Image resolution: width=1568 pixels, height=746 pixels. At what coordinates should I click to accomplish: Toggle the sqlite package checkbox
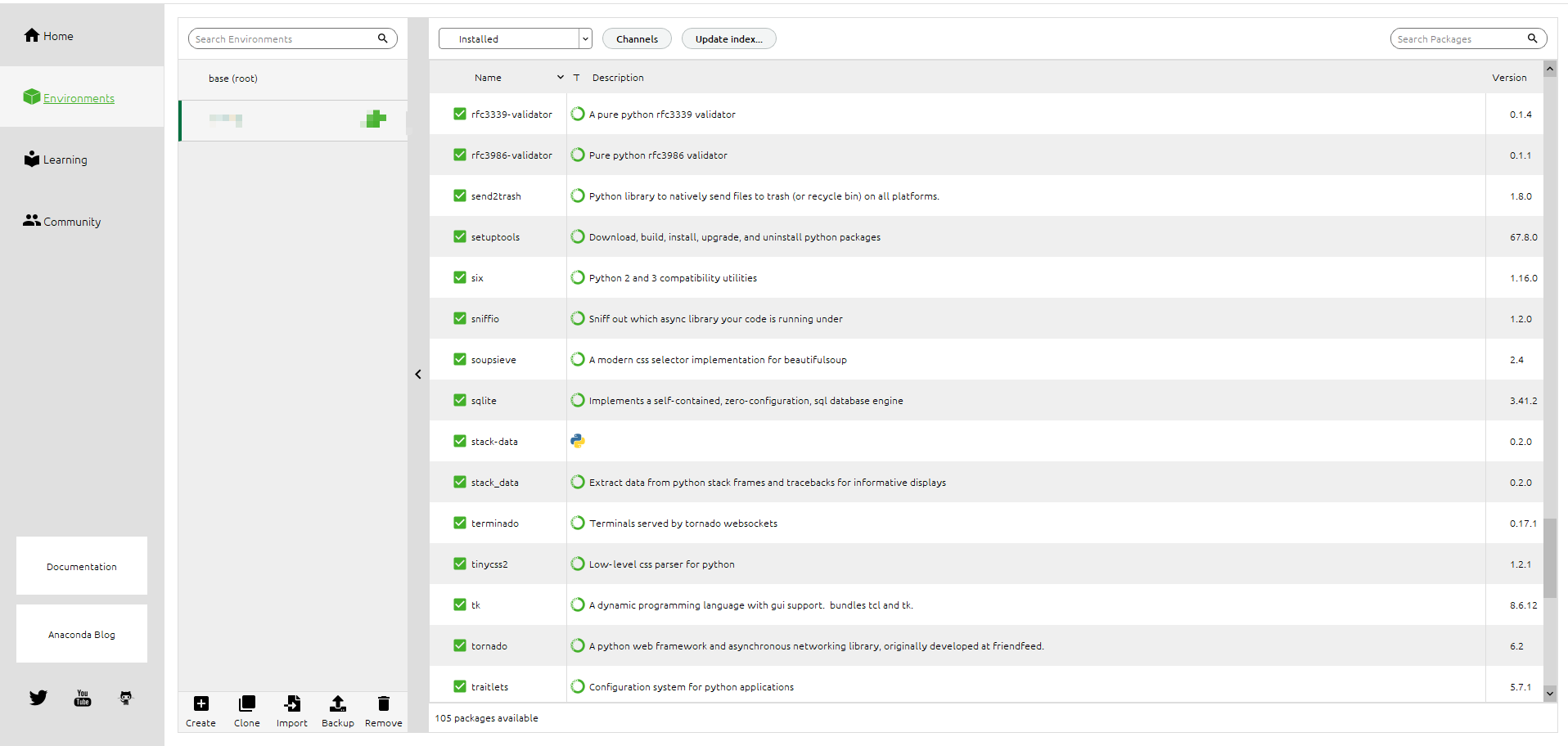tap(460, 400)
